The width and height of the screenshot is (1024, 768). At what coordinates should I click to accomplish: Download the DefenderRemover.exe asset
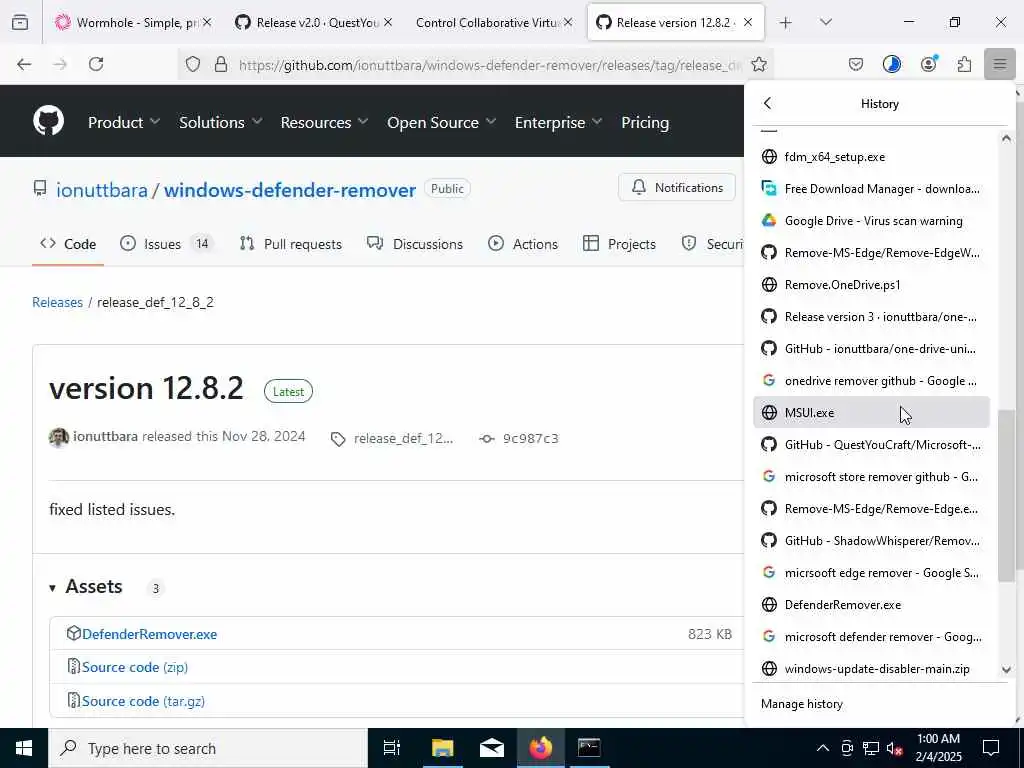150,634
